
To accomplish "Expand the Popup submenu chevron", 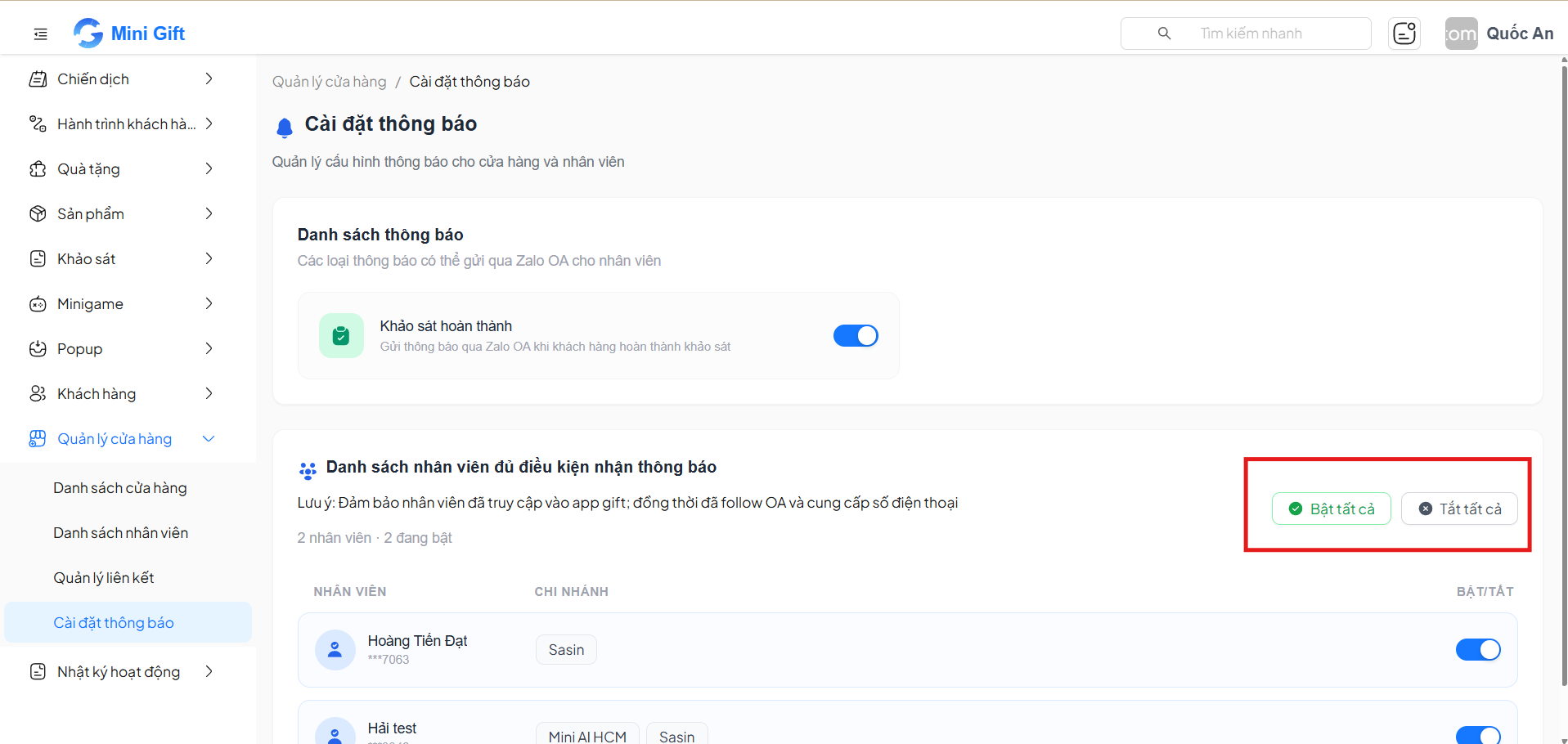I will (209, 349).
